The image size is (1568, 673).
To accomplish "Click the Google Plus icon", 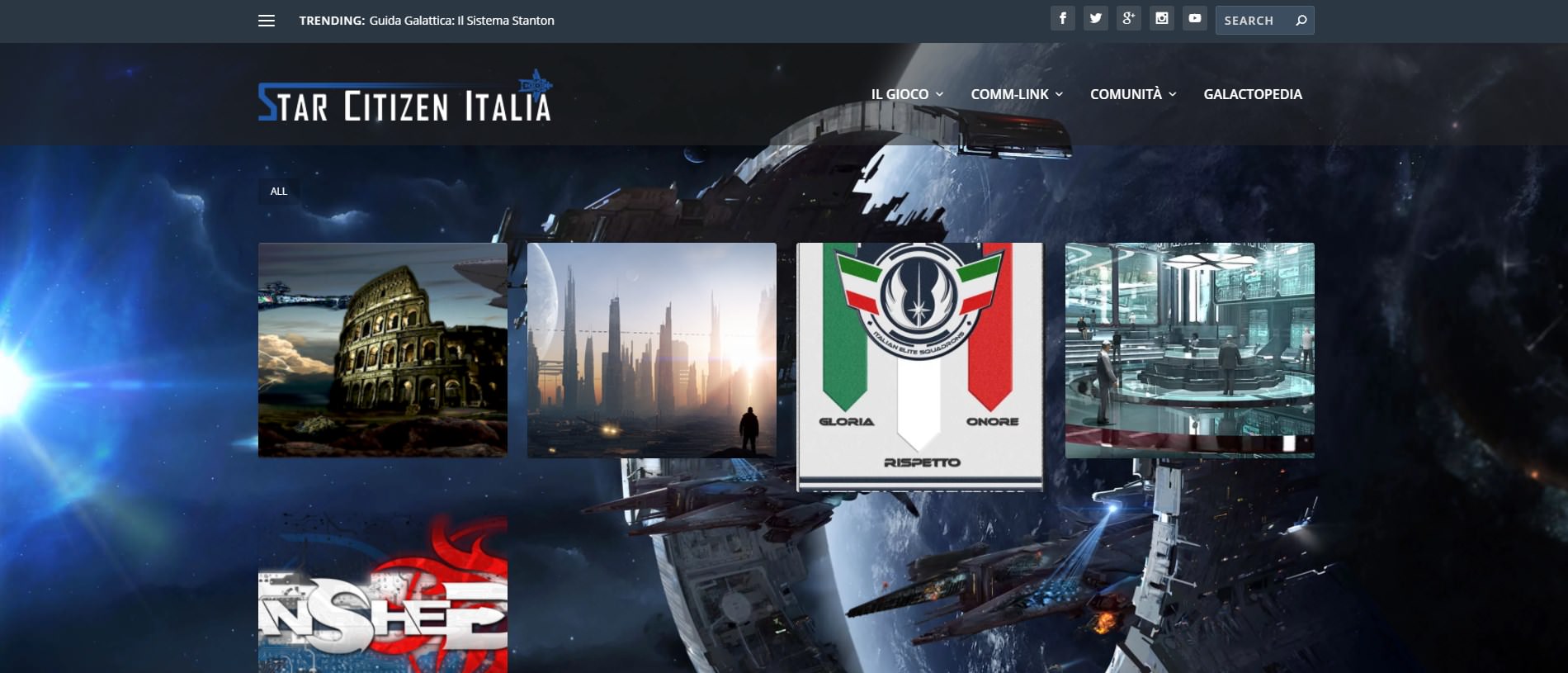I will pos(1128,18).
